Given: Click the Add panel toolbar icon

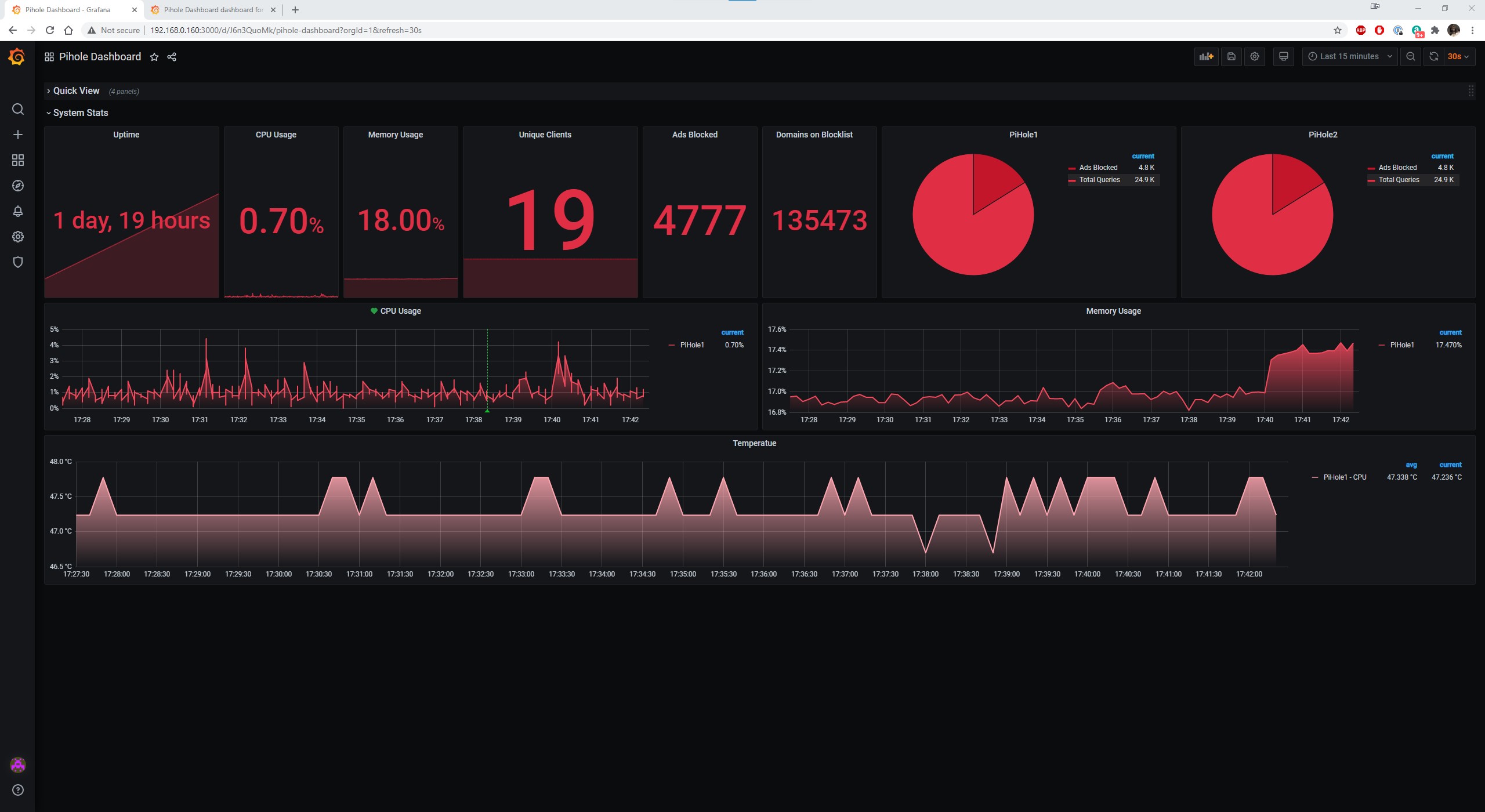Looking at the screenshot, I should pyautogui.click(x=1207, y=56).
